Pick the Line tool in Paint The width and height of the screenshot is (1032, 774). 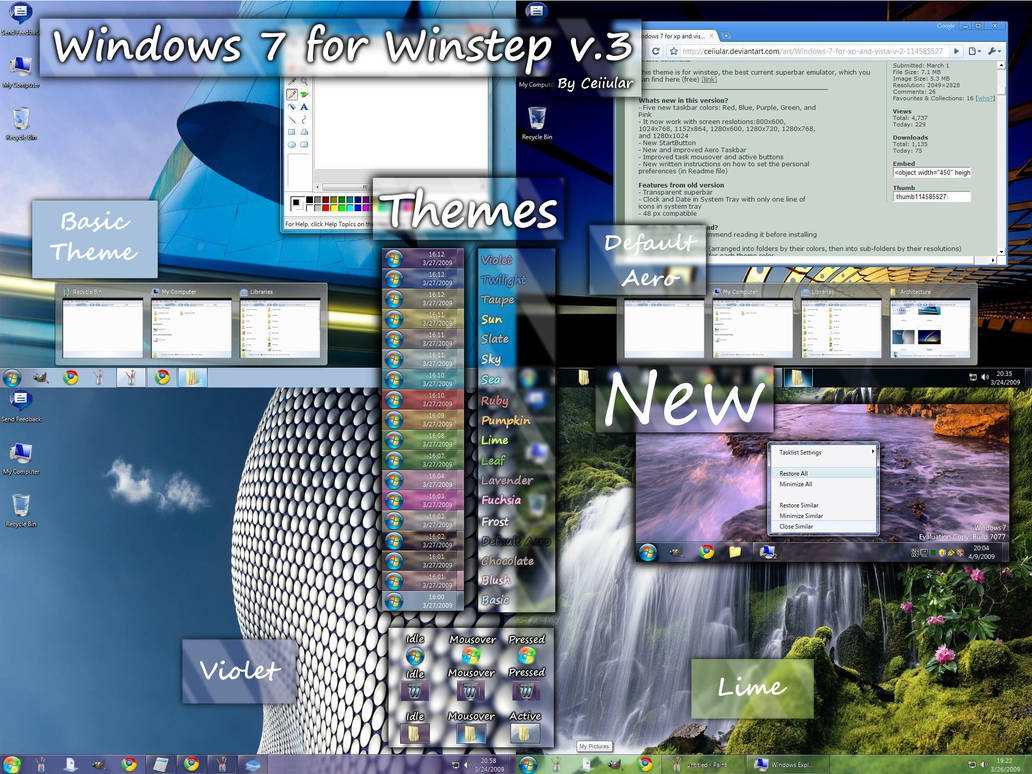(x=292, y=119)
